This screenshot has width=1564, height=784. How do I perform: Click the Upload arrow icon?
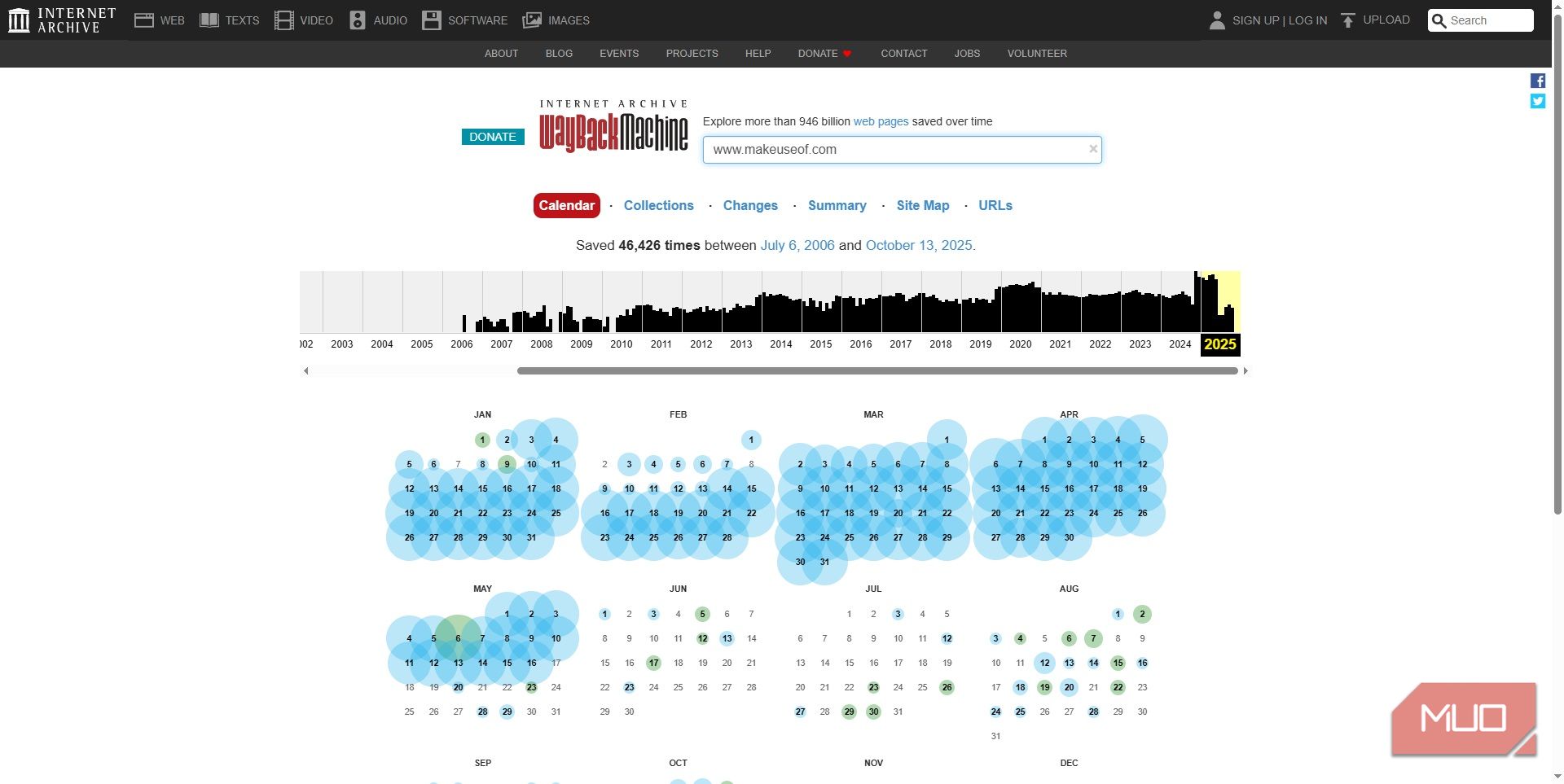tap(1348, 20)
